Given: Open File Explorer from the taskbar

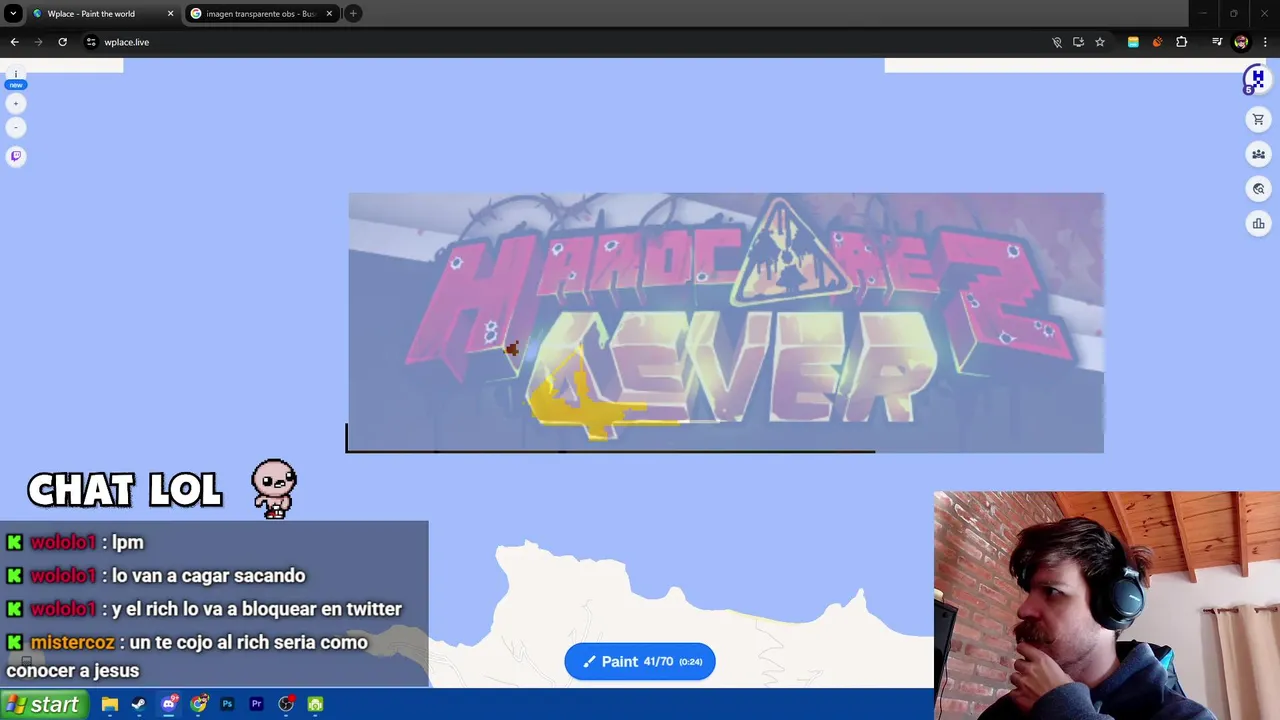Looking at the screenshot, I should 110,704.
